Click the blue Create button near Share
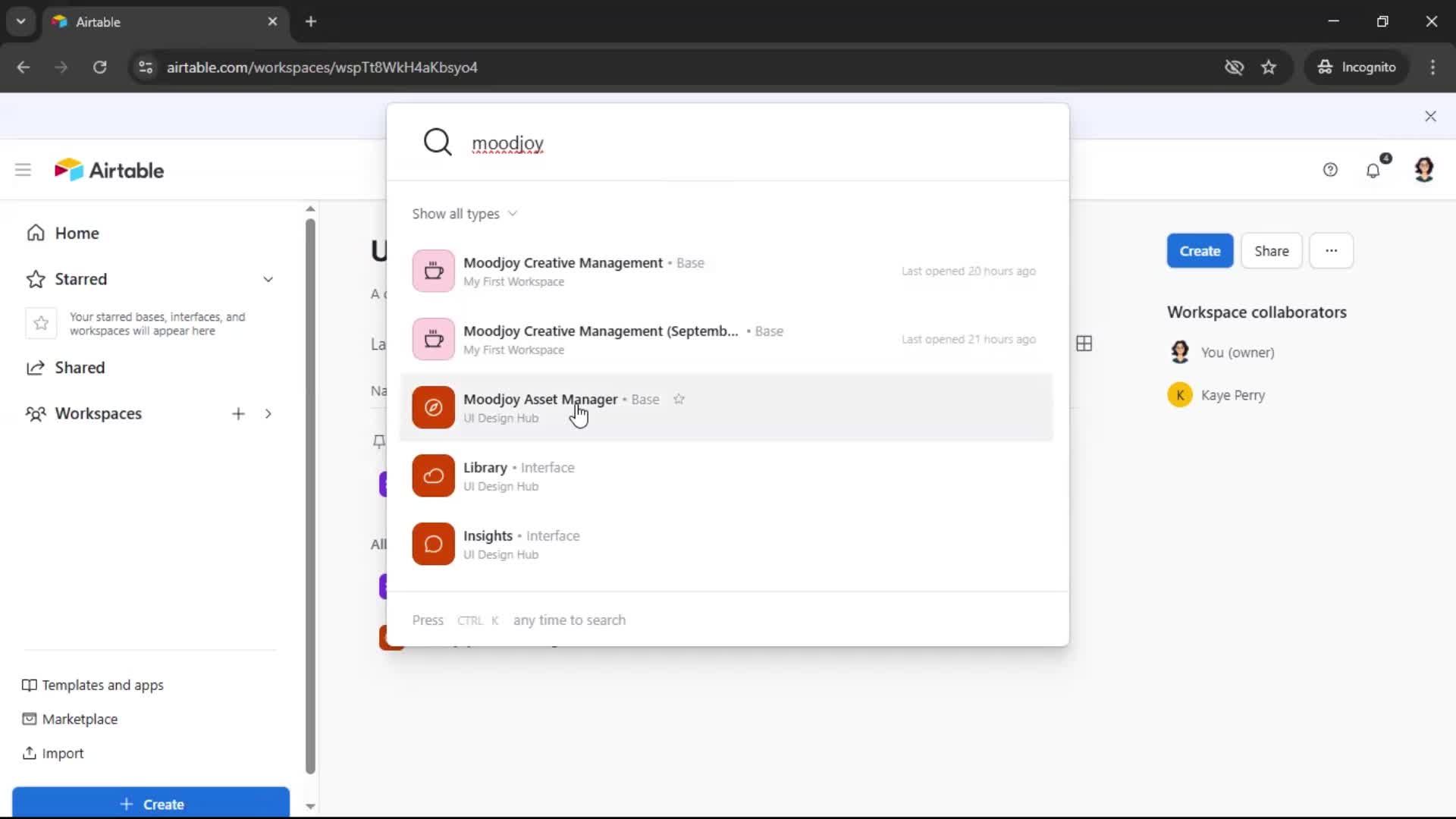 point(1200,251)
